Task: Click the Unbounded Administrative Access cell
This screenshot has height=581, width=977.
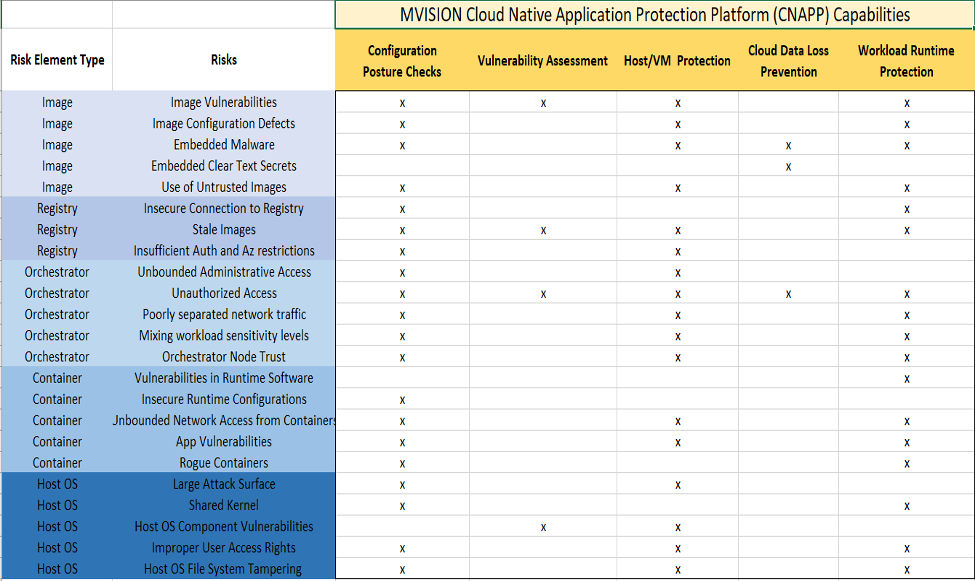Action: pos(224,272)
